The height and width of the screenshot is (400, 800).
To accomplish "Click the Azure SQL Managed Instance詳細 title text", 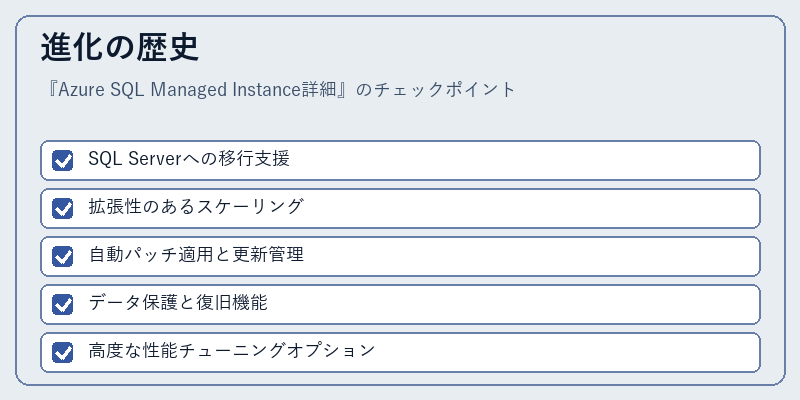I will (x=198, y=90).
